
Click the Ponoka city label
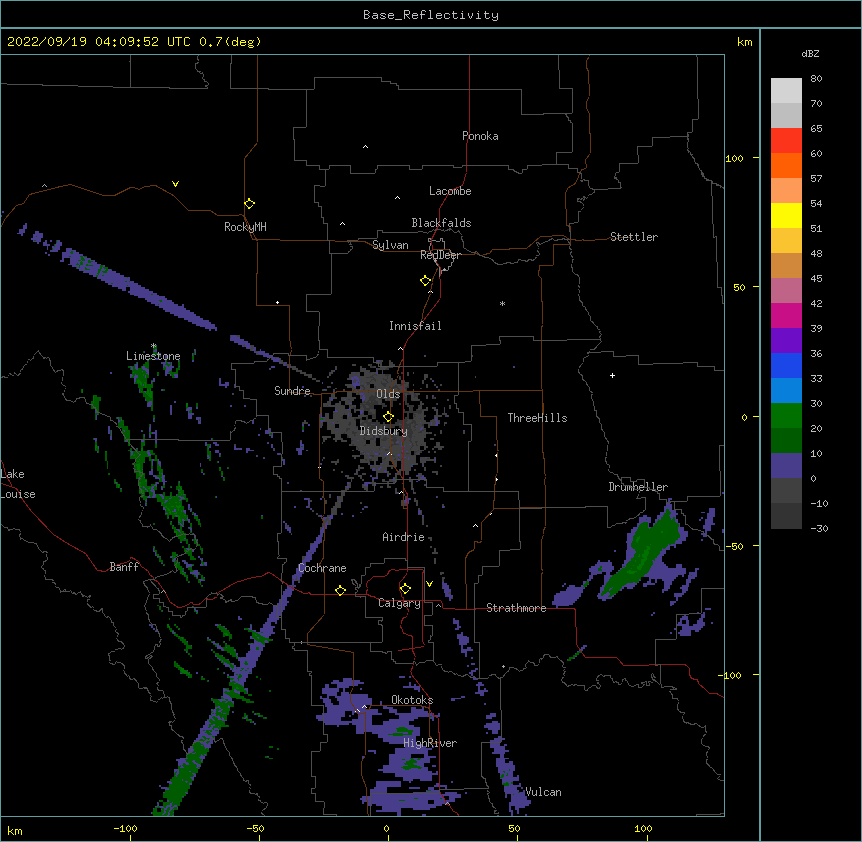480,136
